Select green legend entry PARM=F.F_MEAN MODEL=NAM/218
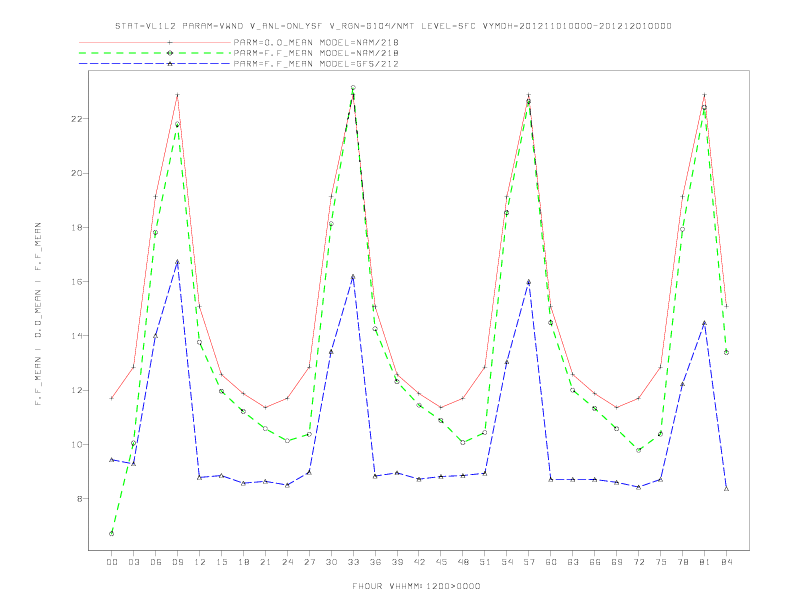This screenshot has height=612, width=792. pyautogui.click(x=316, y=53)
